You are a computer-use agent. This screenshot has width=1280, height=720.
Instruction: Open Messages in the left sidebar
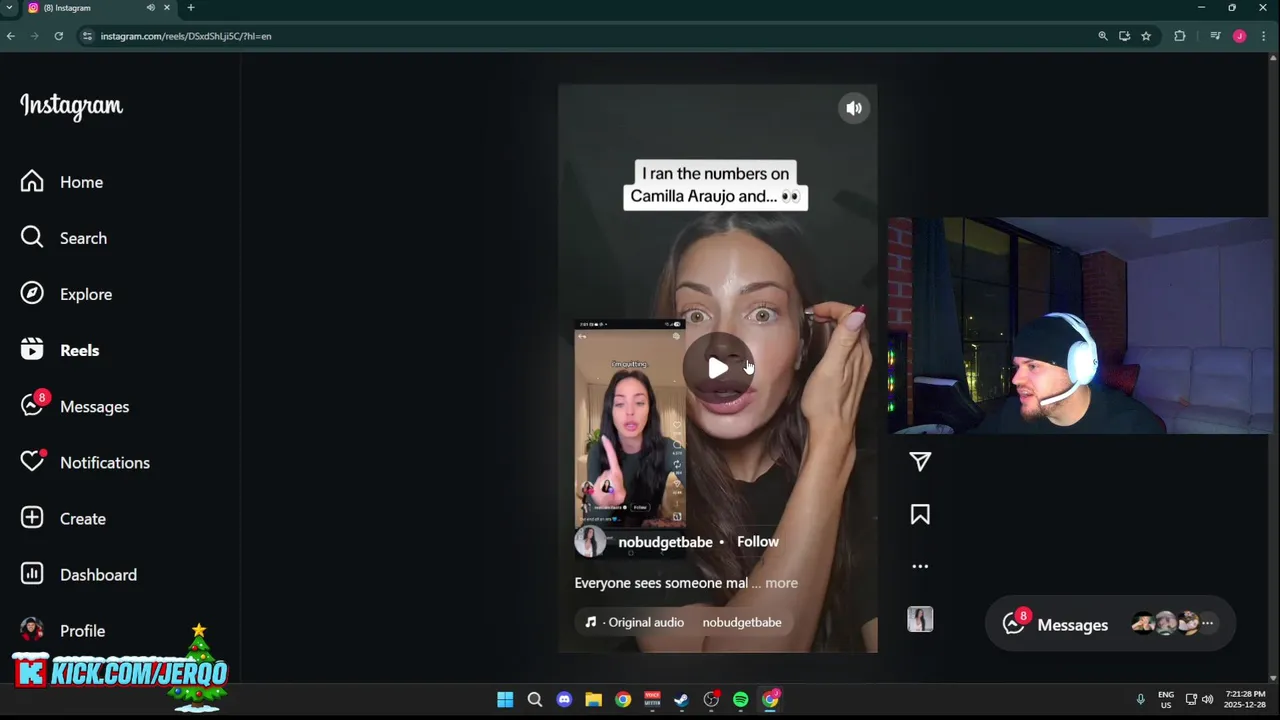(x=75, y=406)
